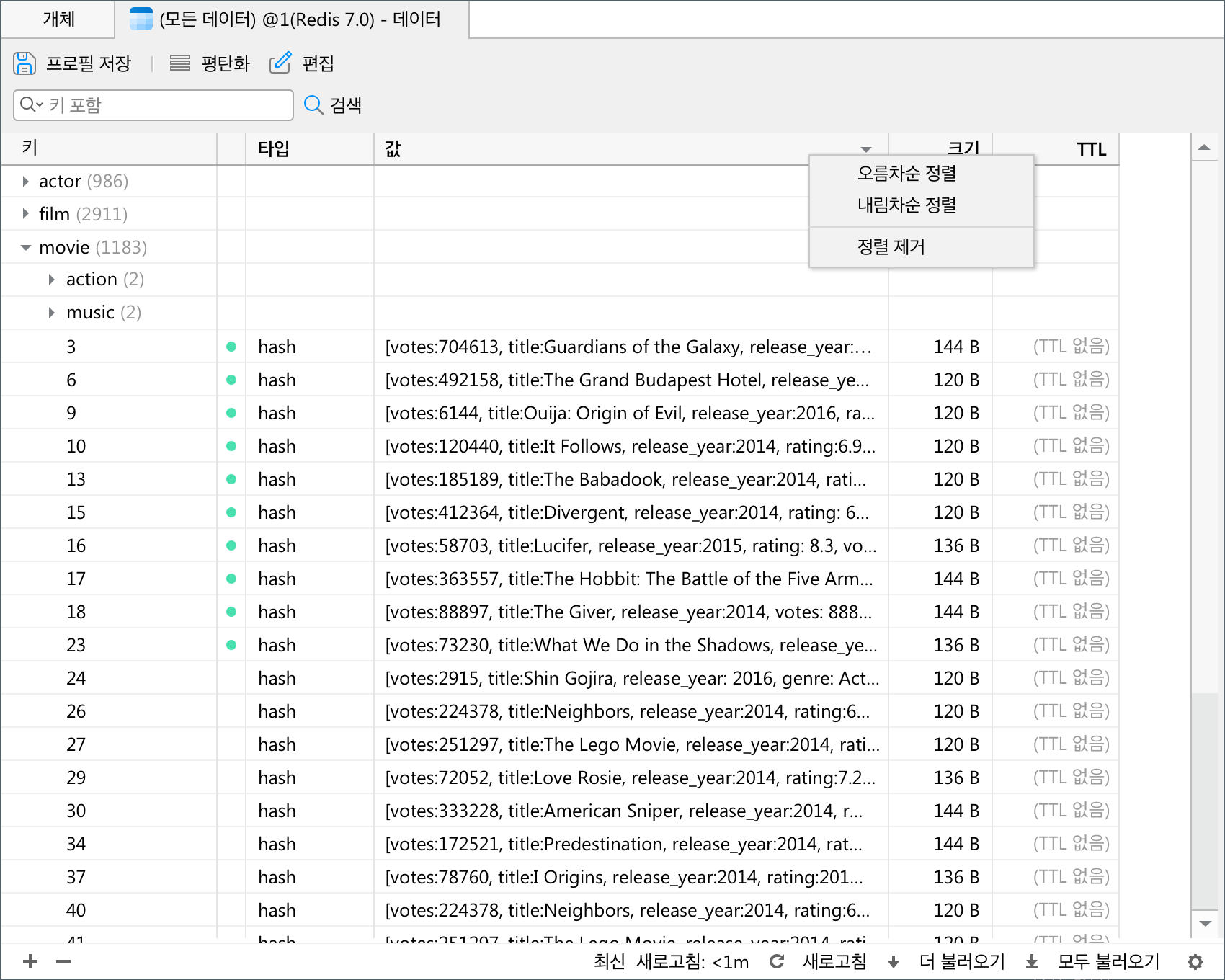Click the refresh (새로고침) circular arrow icon
The image size is (1225, 980).
coord(777,961)
